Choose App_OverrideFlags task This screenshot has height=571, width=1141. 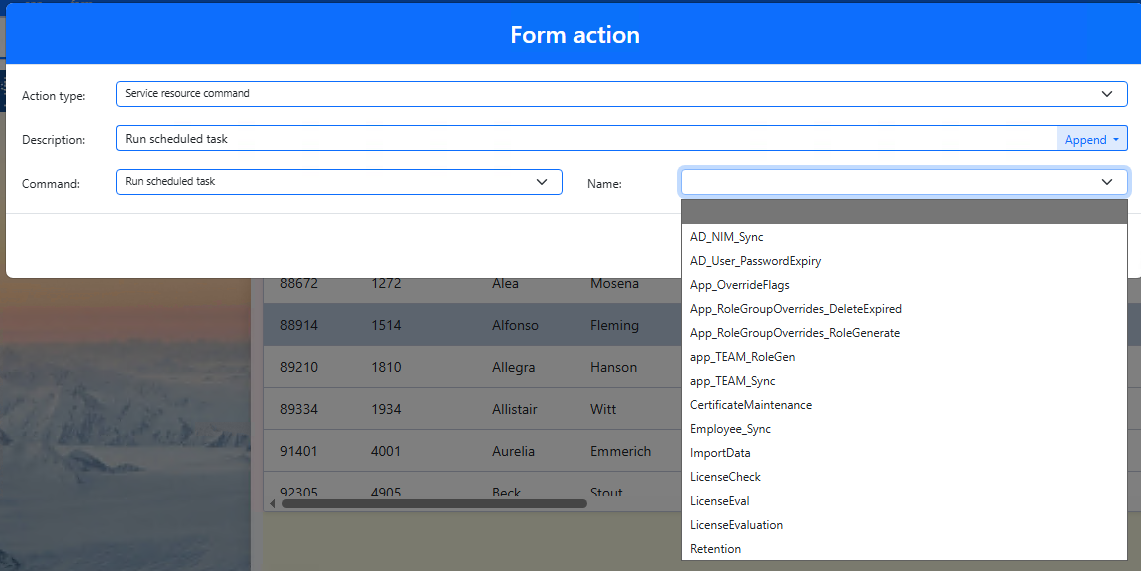[x=904, y=284]
